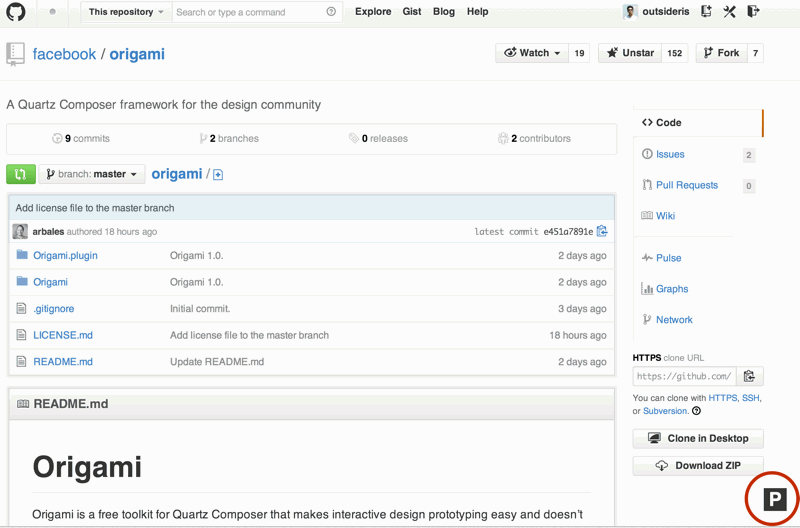This screenshot has height=528, width=800.
Task: Copy the latest commit SHA icon
Action: (602, 231)
